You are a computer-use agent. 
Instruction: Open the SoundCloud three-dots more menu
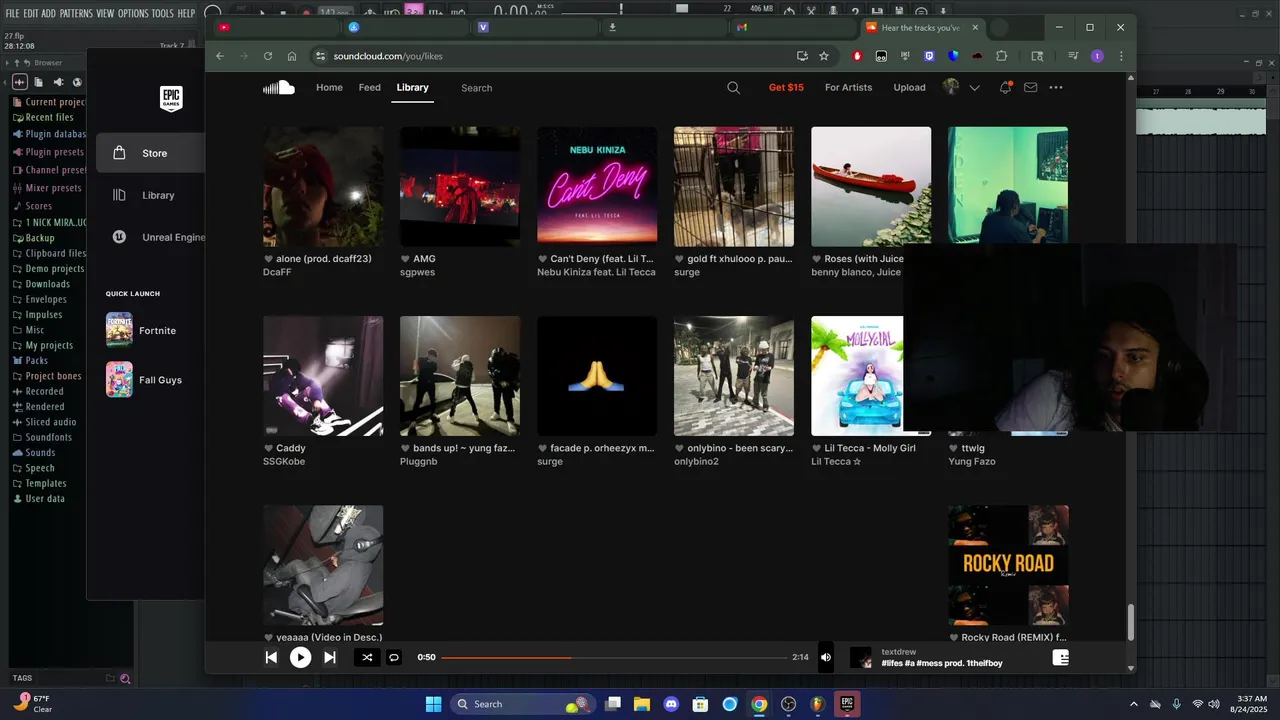point(1056,87)
